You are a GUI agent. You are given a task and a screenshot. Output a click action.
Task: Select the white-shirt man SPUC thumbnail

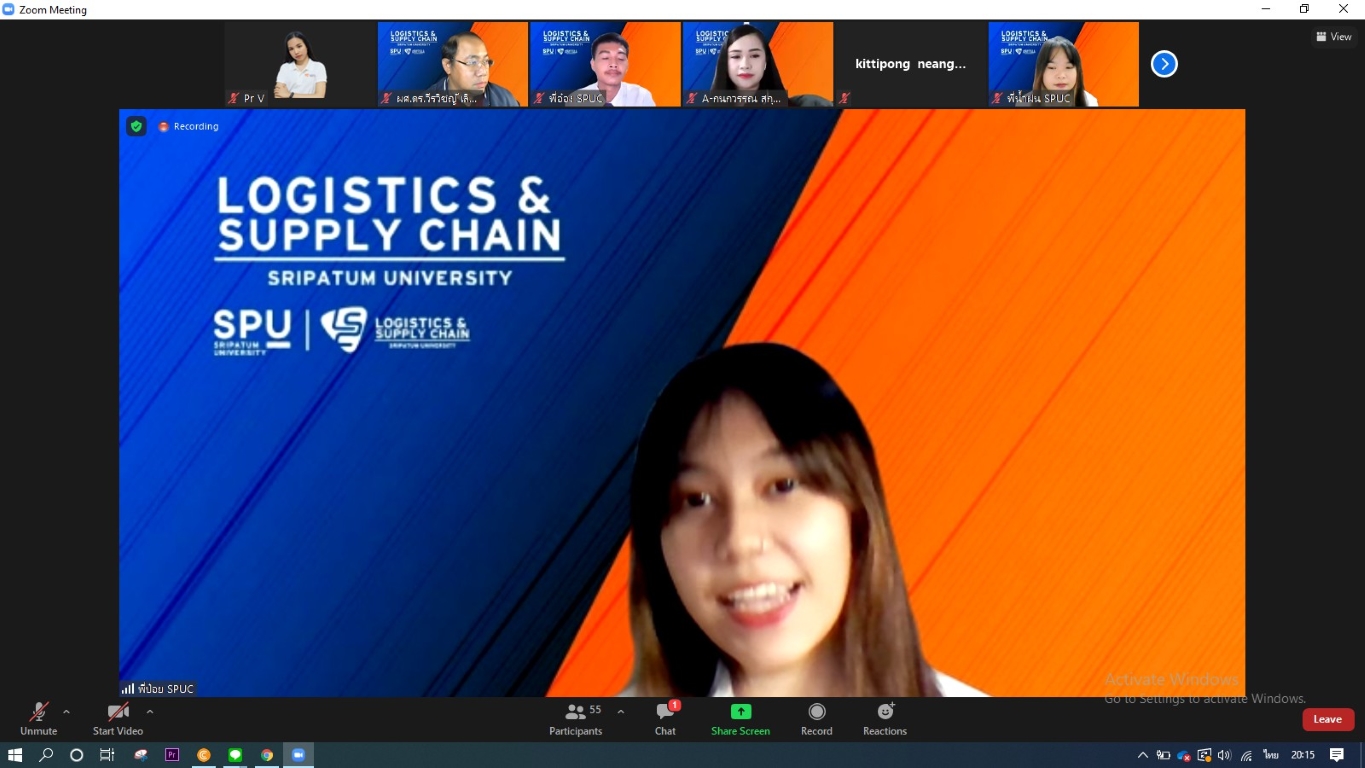605,64
